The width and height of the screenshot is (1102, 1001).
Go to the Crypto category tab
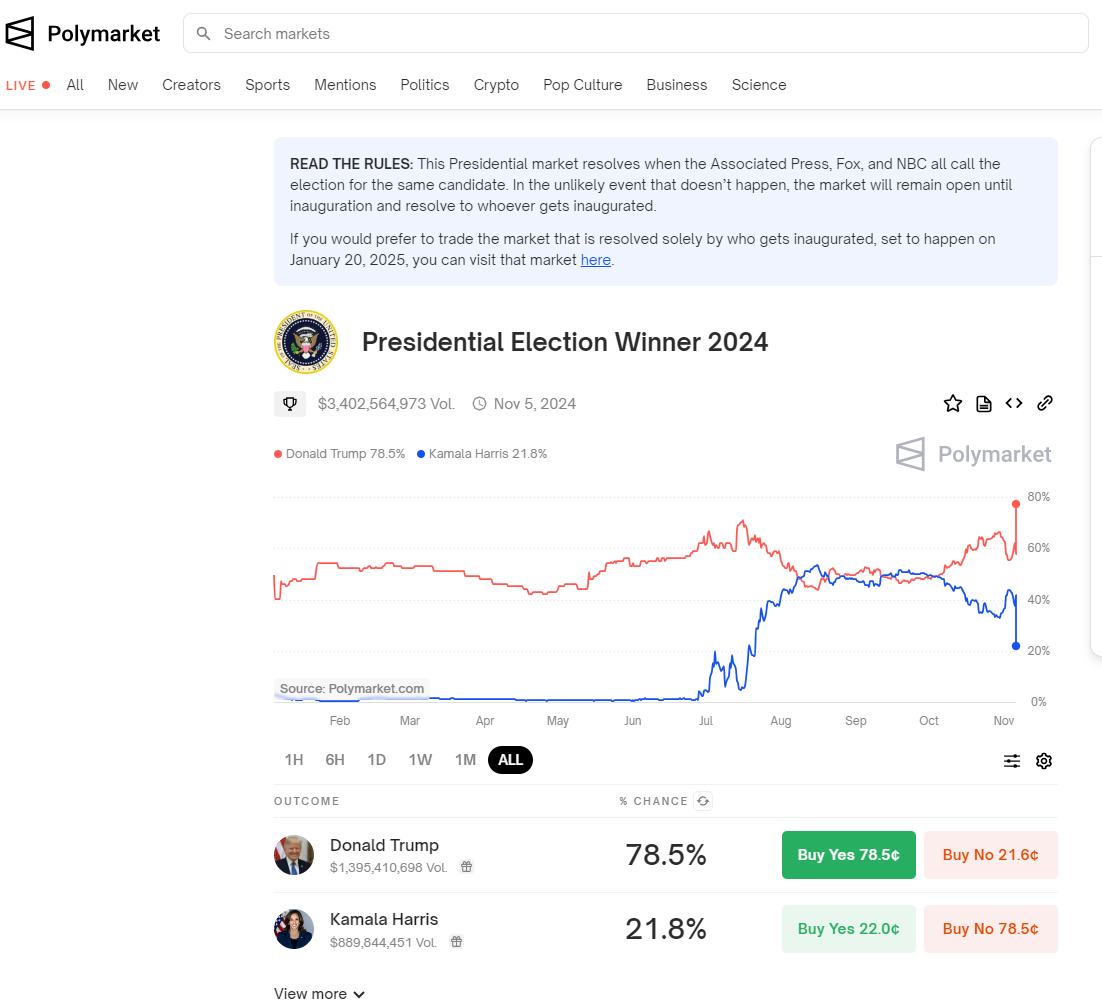click(496, 85)
